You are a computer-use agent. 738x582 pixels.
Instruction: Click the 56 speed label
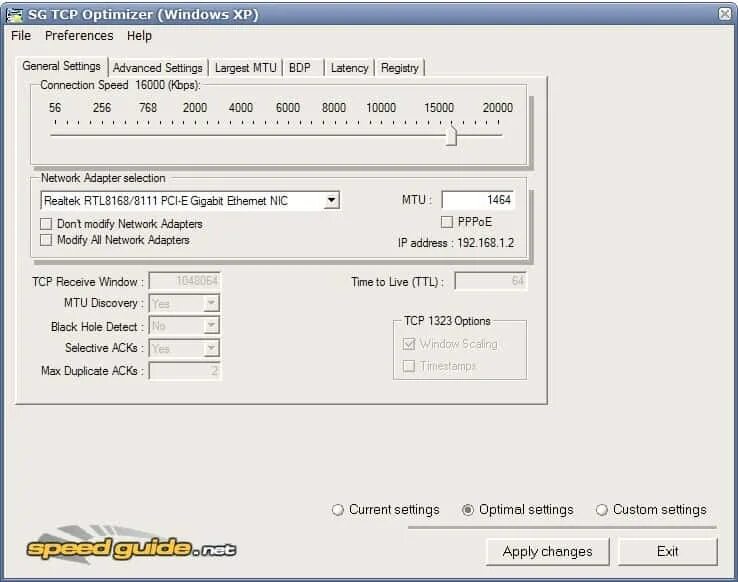pos(55,108)
